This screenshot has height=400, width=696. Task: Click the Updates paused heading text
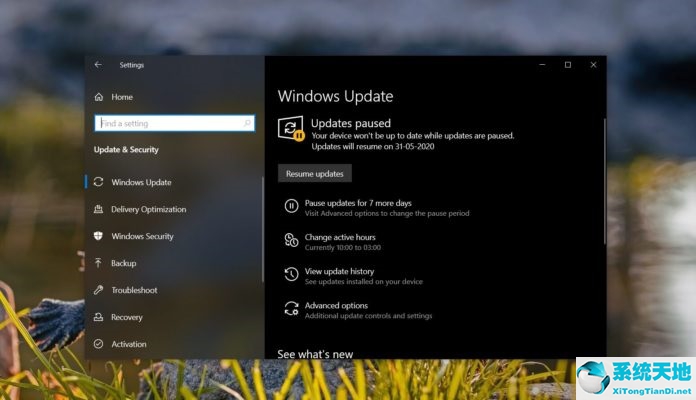tap(351, 123)
